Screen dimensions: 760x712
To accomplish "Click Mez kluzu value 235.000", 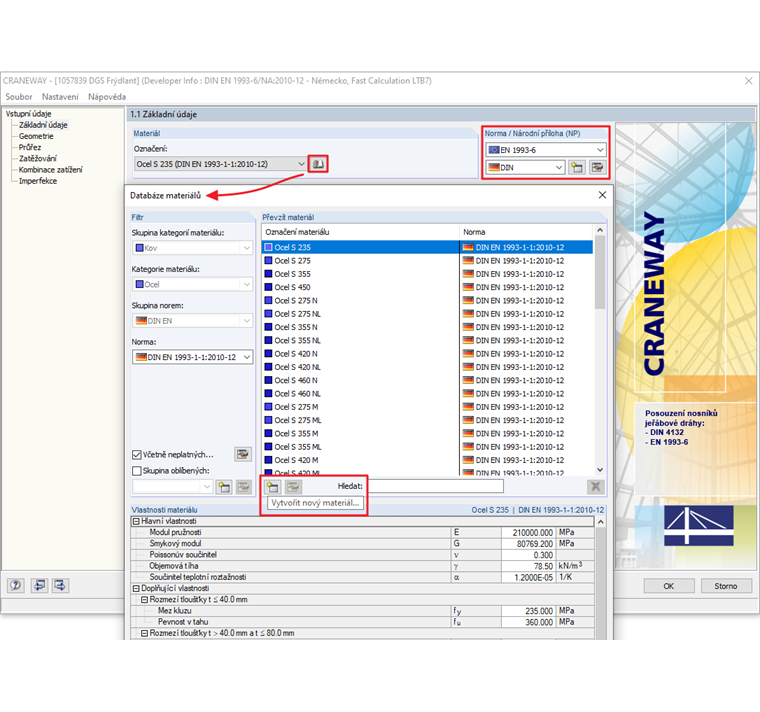I will pyautogui.click(x=529, y=611).
